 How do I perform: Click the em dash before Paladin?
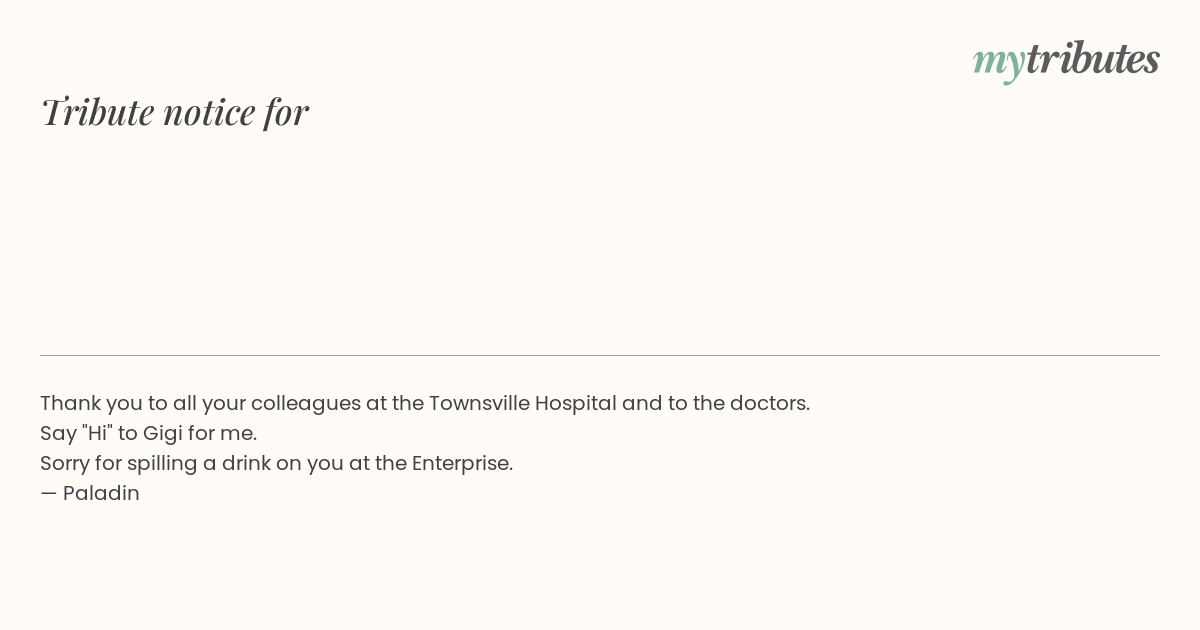(48, 493)
